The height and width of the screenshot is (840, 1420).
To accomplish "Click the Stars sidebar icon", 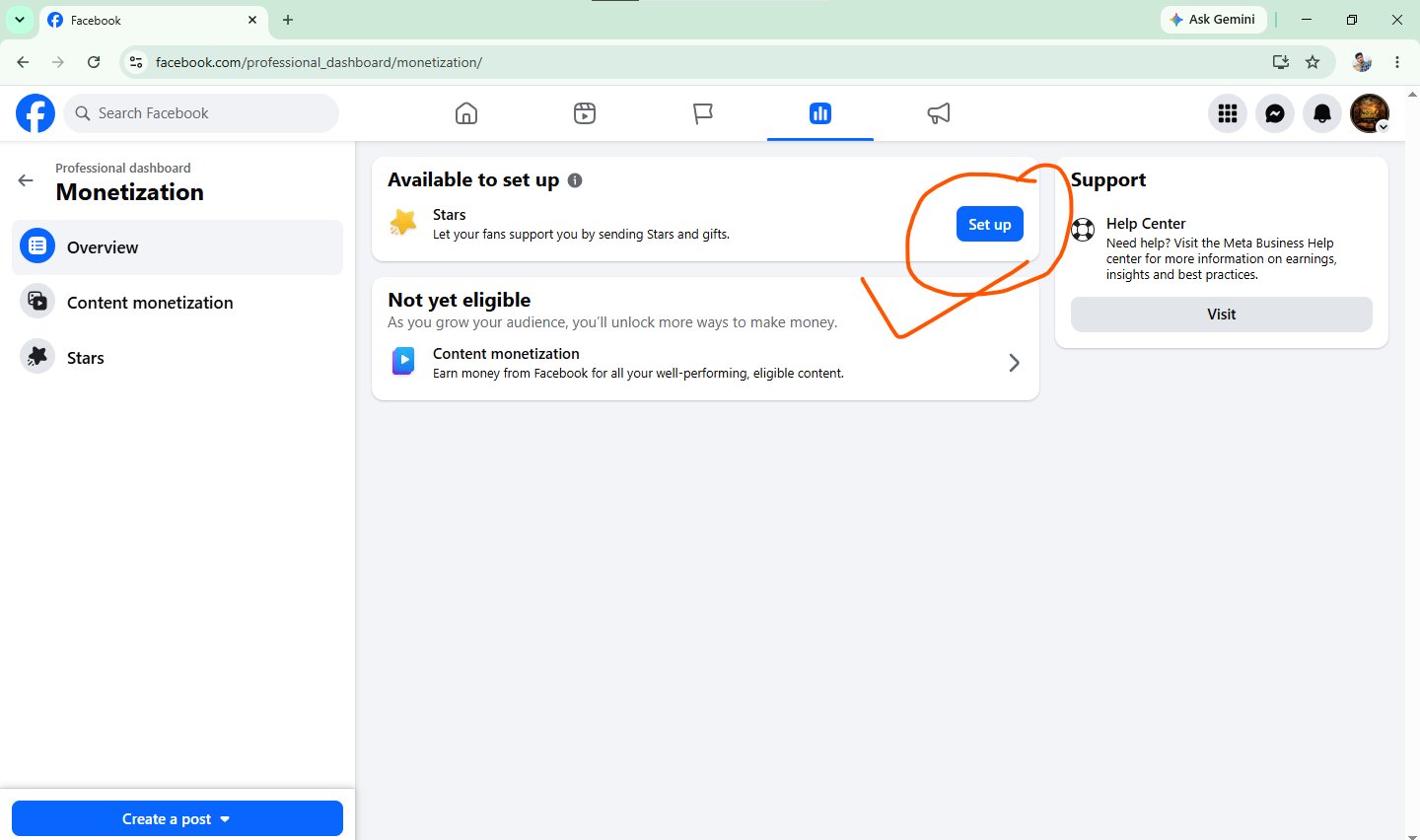I will point(37,357).
